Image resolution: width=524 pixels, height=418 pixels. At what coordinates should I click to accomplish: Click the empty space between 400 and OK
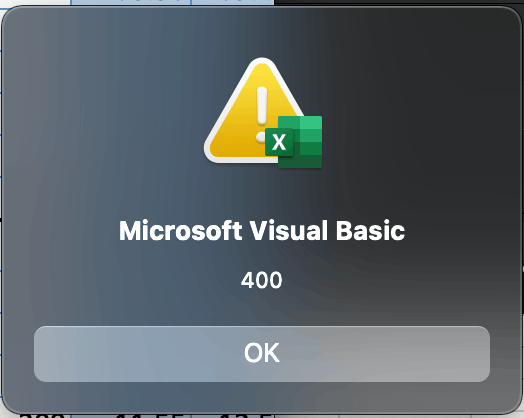262,307
